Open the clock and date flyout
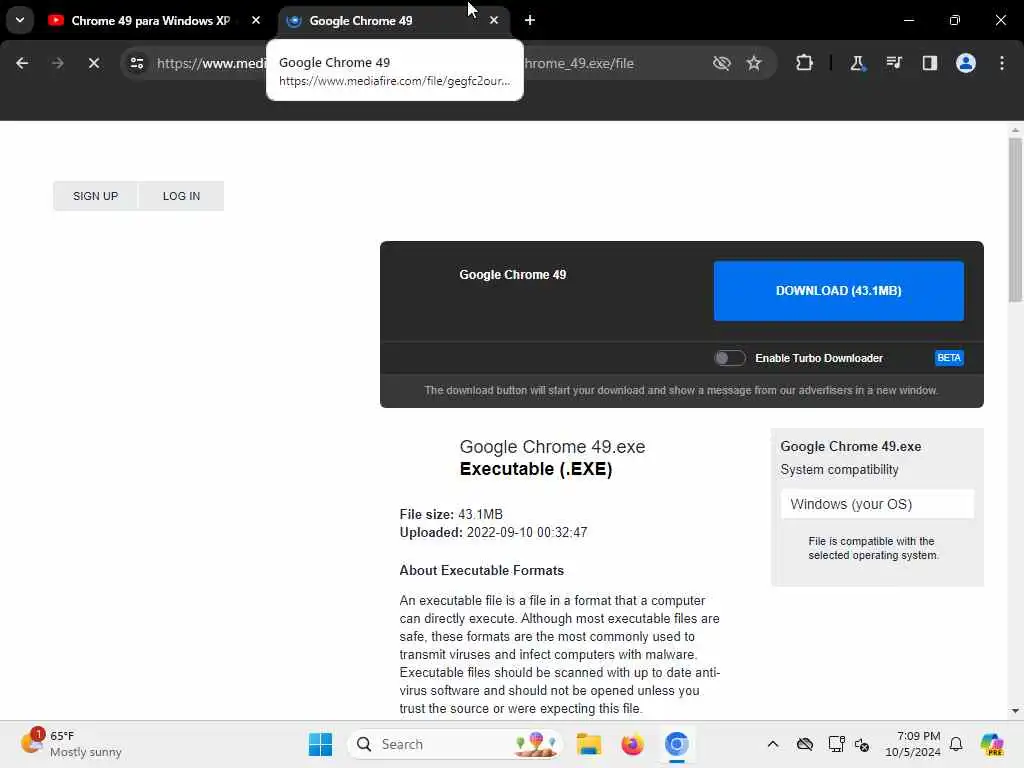Screen dimensions: 1024x768 [912, 744]
